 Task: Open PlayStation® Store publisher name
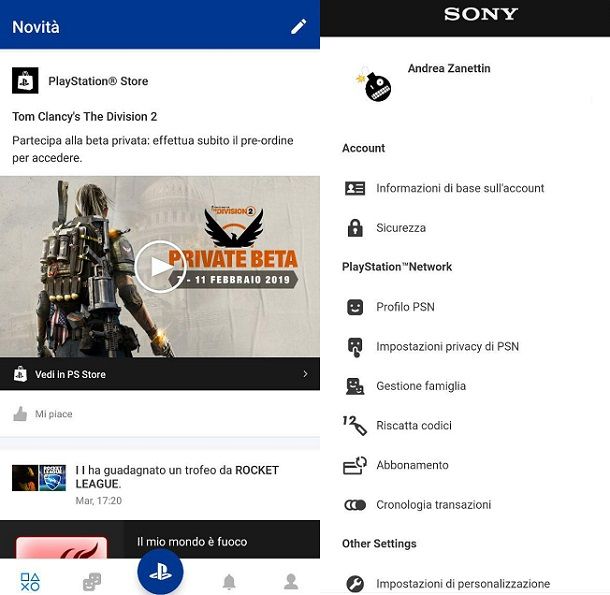click(x=98, y=81)
